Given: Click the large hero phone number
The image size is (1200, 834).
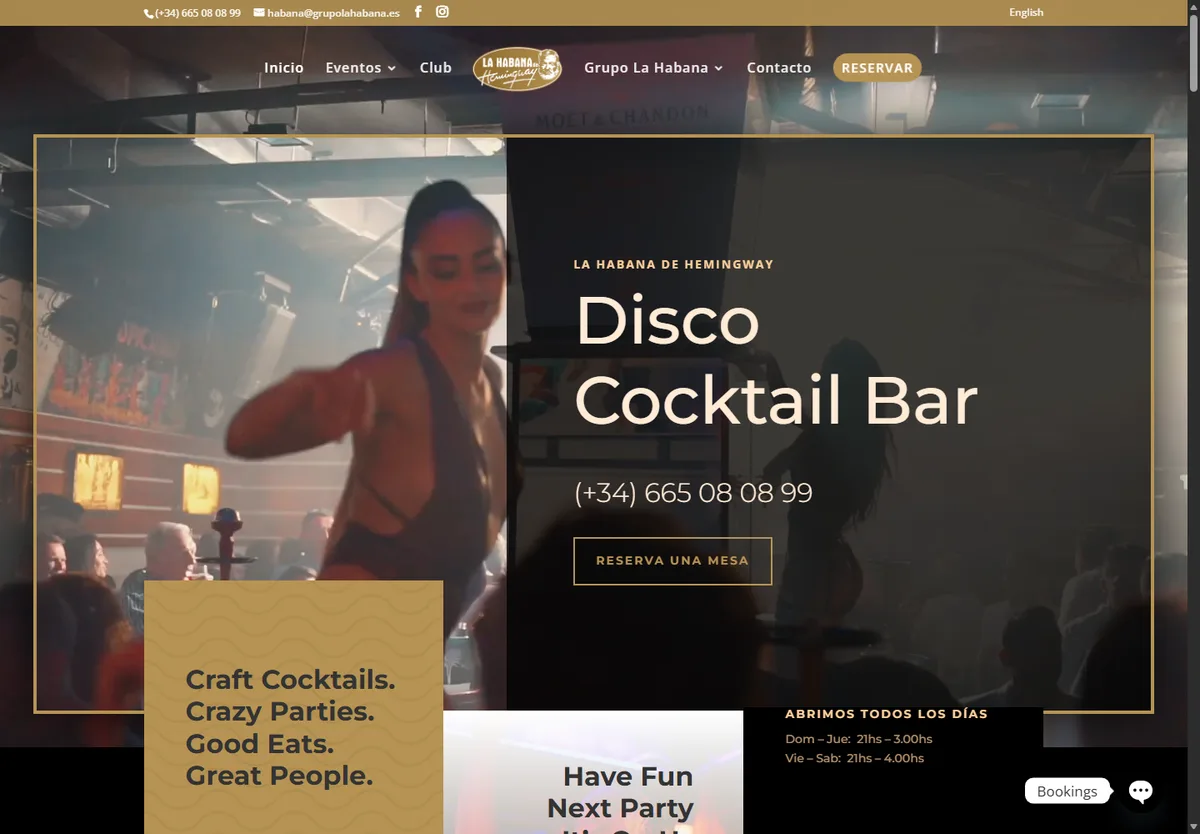Looking at the screenshot, I should [x=693, y=493].
